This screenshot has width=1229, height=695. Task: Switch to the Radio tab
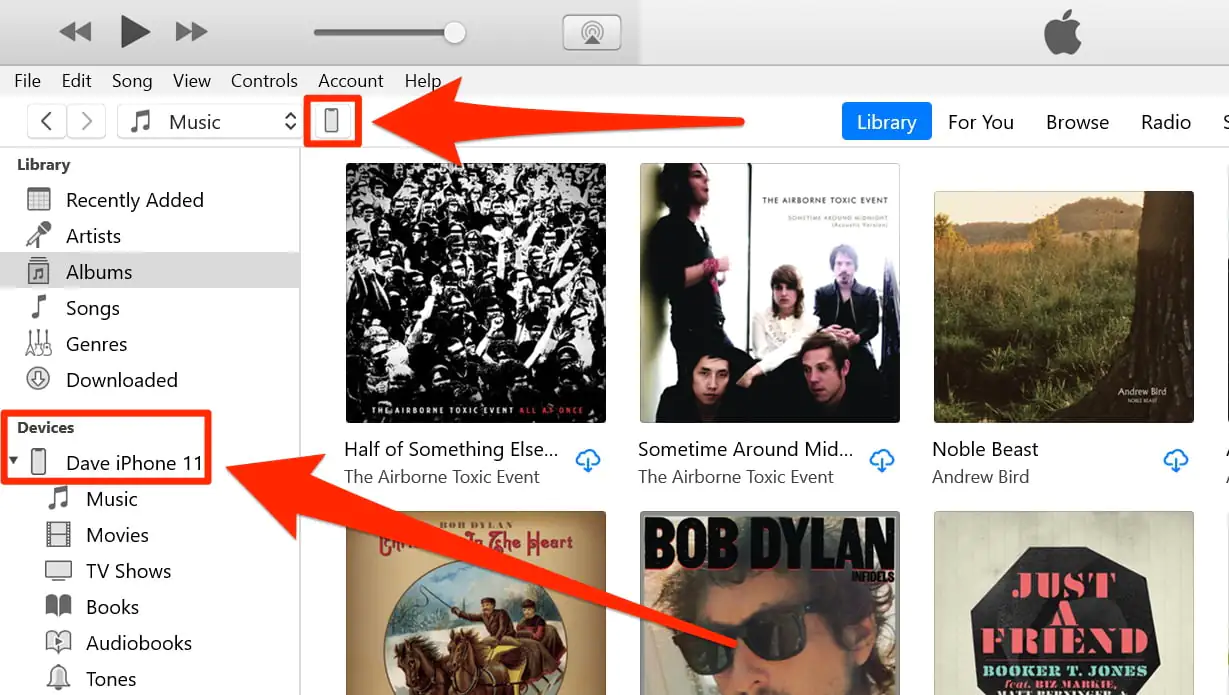(1165, 122)
